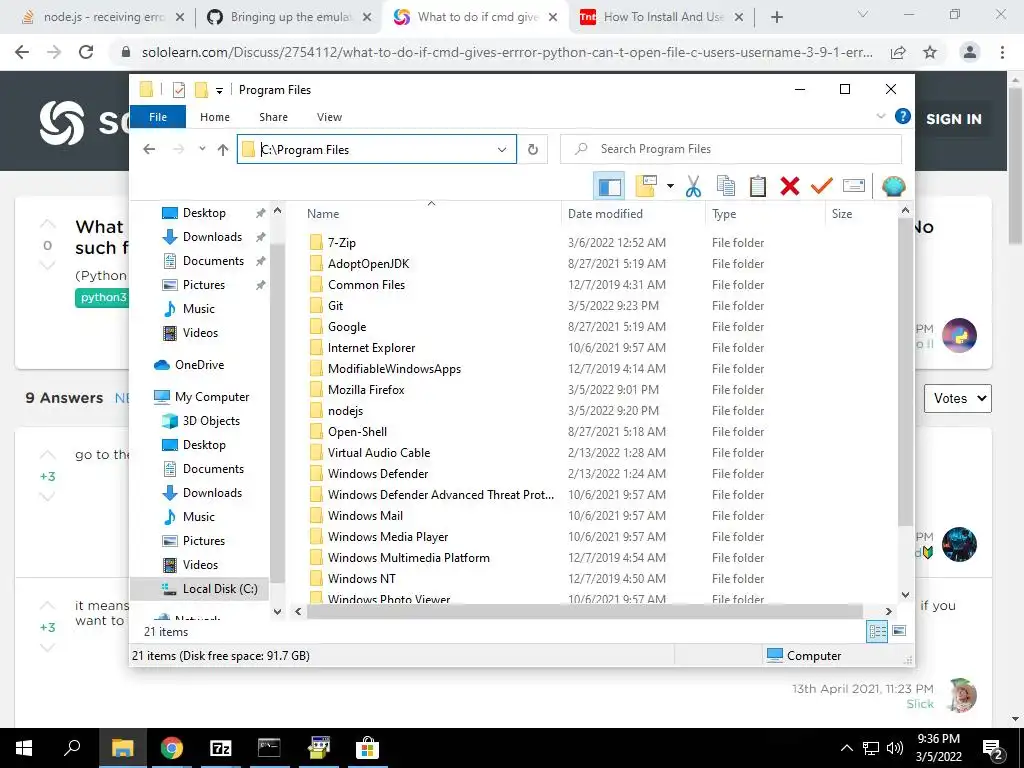Refresh the Program Files folder
The width and height of the screenshot is (1024, 768).
tap(533, 150)
